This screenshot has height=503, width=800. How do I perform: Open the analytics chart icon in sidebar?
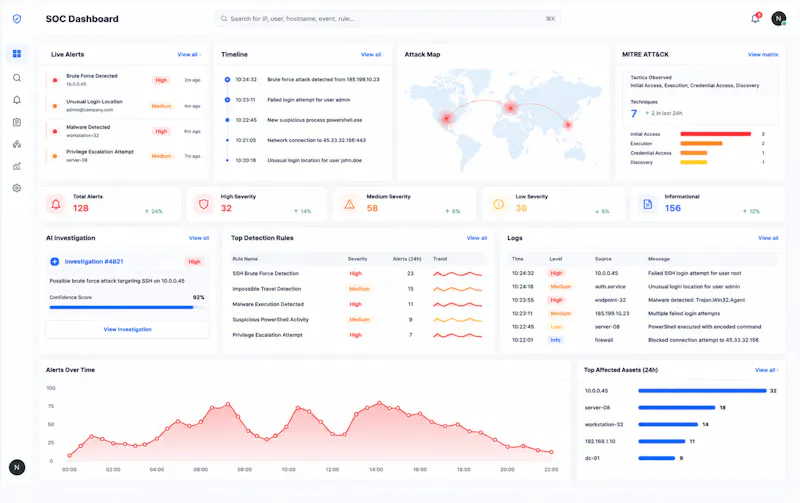tap(17, 166)
